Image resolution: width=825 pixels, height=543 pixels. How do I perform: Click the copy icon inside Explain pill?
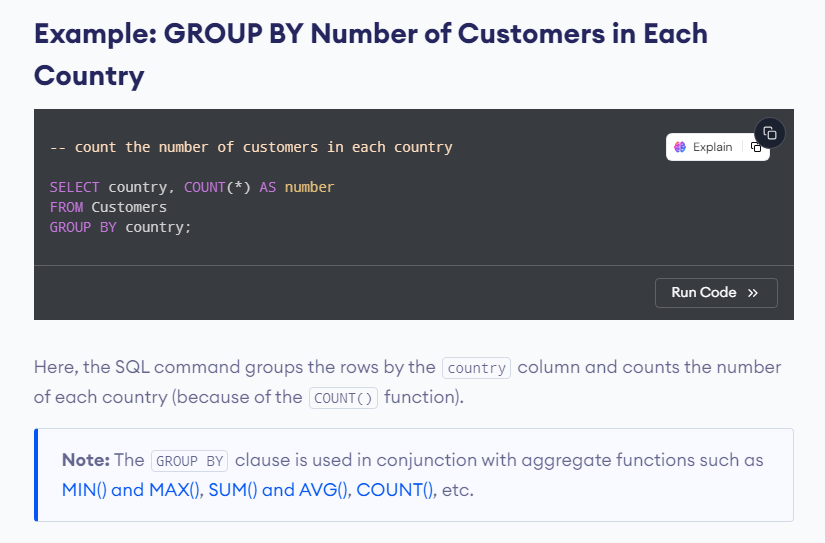756,147
